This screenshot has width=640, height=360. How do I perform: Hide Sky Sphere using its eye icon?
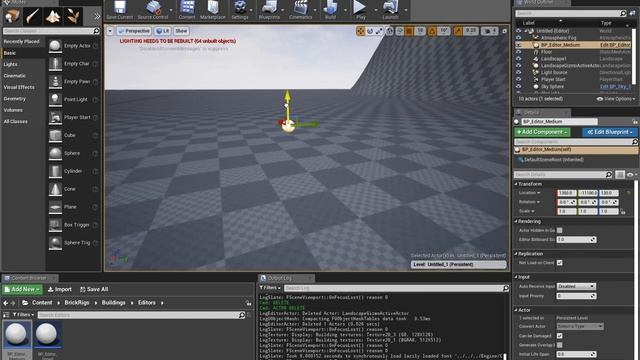[x=518, y=87]
